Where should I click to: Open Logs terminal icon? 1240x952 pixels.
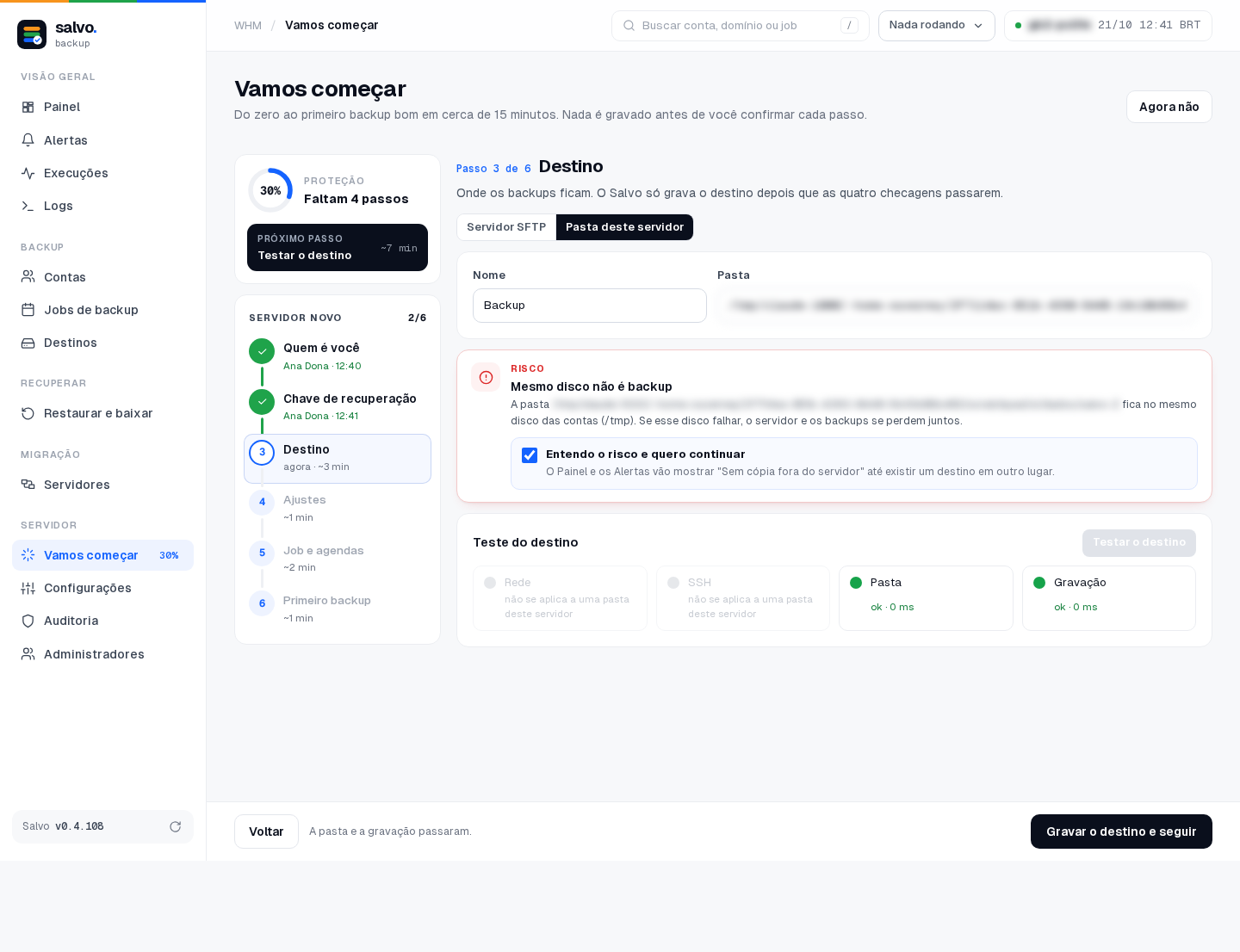pyautogui.click(x=28, y=206)
